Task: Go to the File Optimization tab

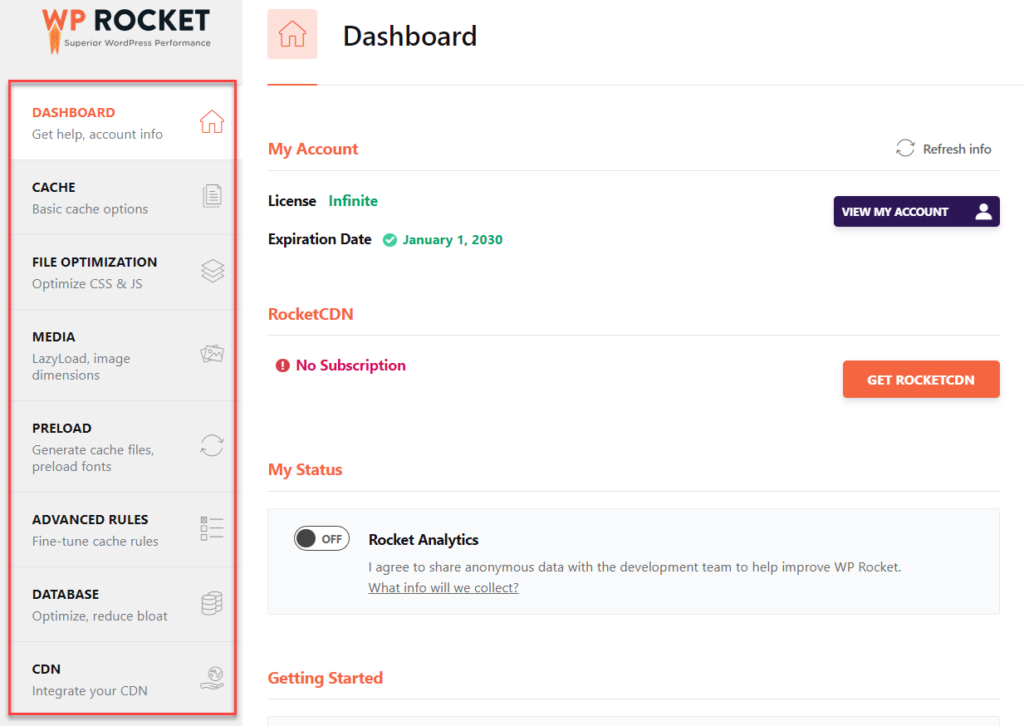Action: pos(123,272)
